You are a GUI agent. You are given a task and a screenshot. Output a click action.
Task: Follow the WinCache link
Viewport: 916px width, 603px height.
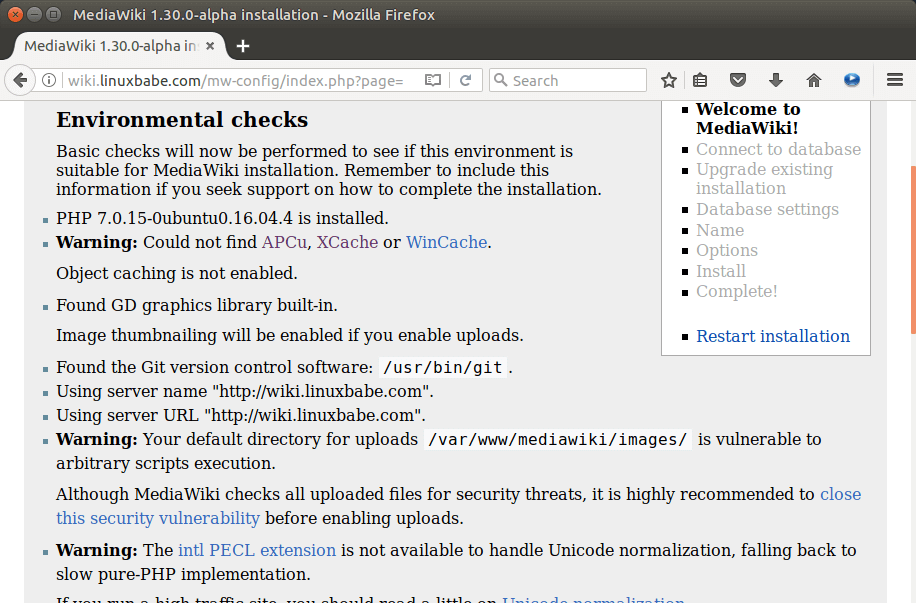coord(446,242)
